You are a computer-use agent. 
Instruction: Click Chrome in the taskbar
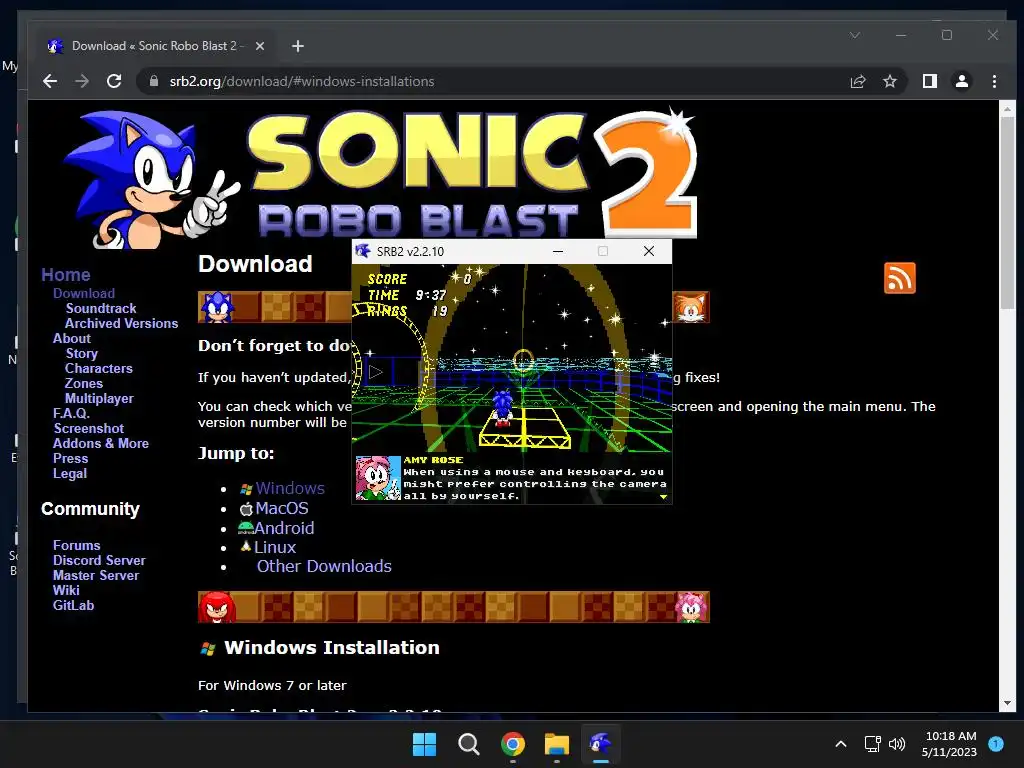point(513,744)
